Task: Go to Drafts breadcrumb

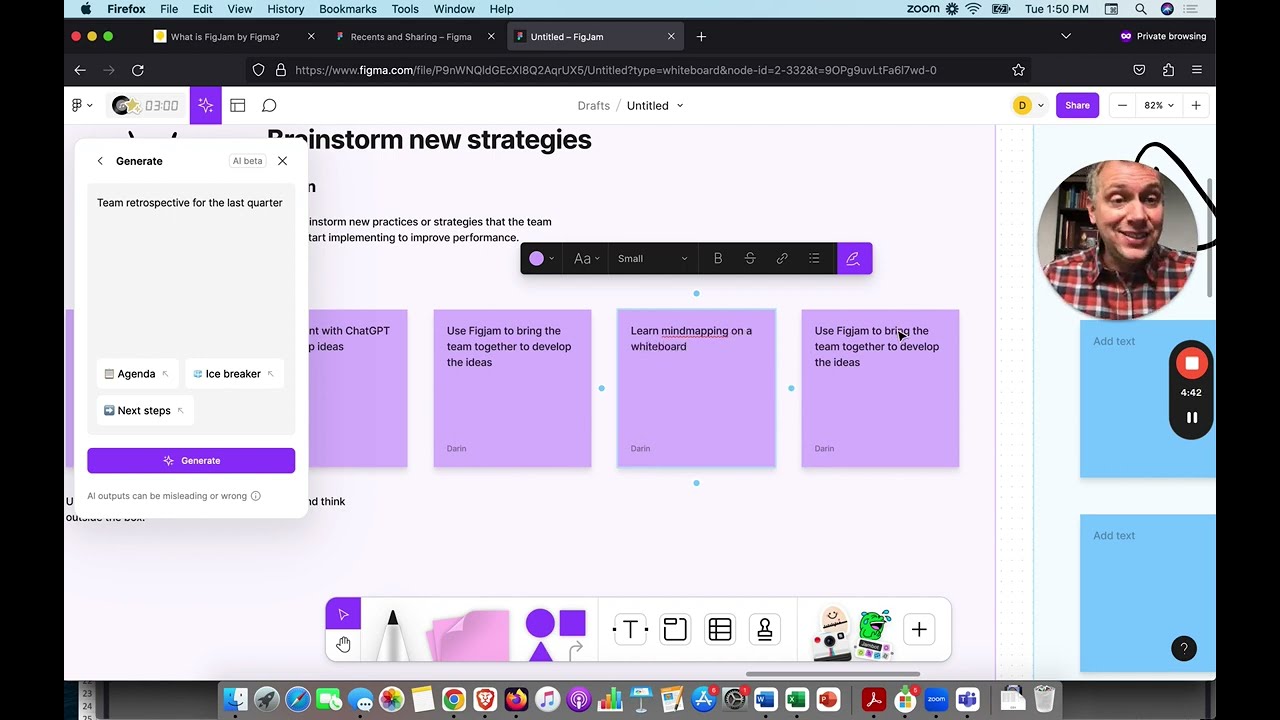Action: (x=593, y=106)
